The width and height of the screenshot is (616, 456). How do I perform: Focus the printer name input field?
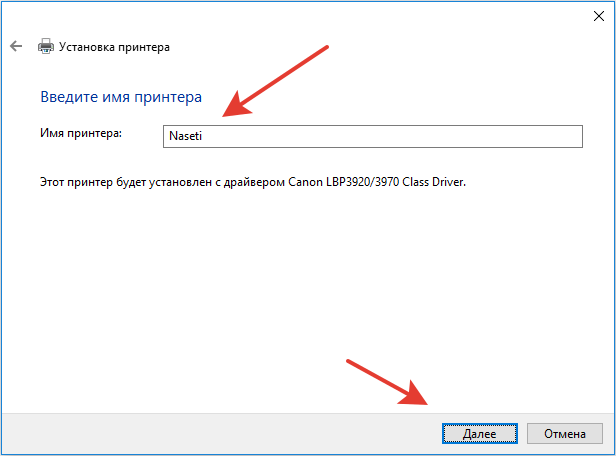tap(371, 137)
